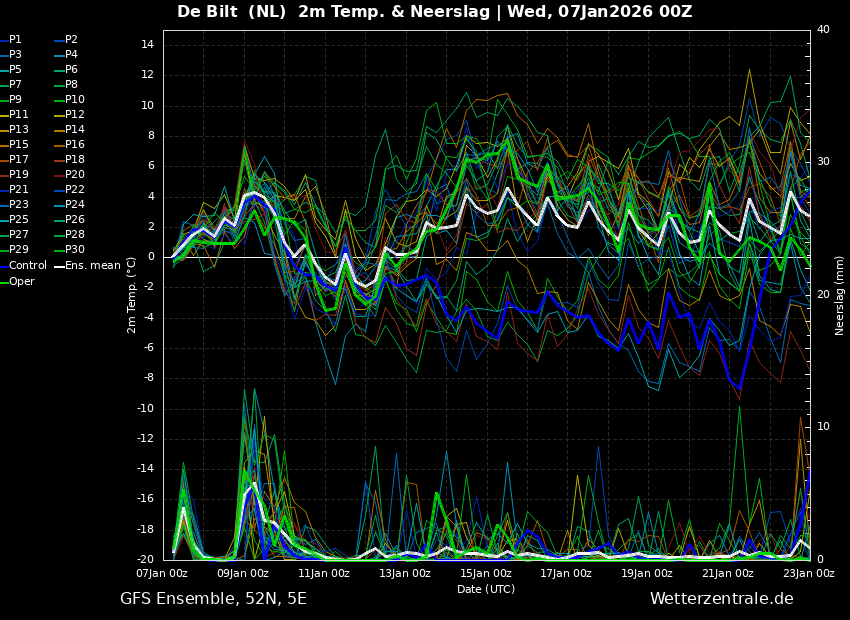Click the Control run legend entry
Image resolution: width=850 pixels, height=620 pixels.
pyautogui.click(x=23, y=266)
